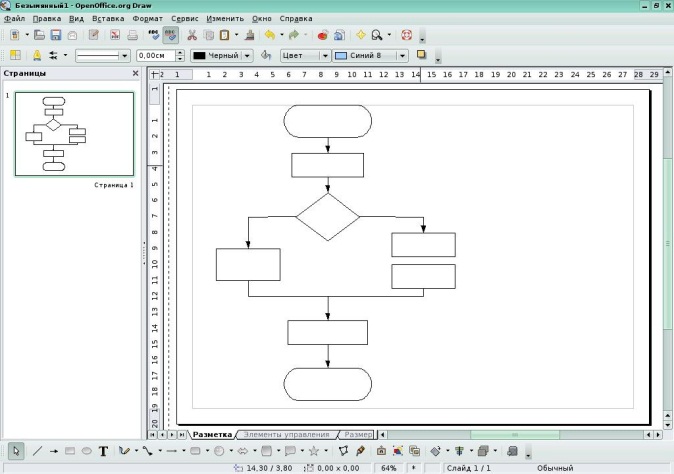Toggle the Shadow button in the toolbar
Image resolution: width=674 pixels, height=474 pixels.
pyautogui.click(x=421, y=55)
